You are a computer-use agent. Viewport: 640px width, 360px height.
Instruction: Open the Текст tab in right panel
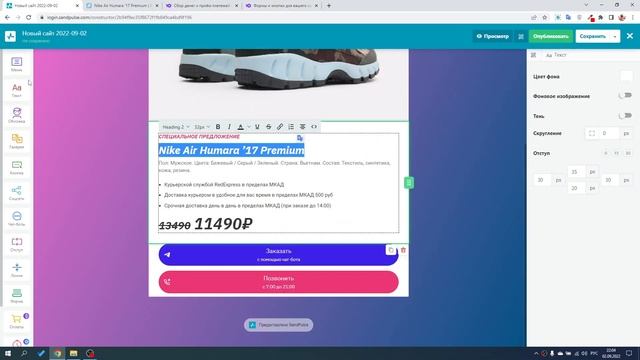(556, 55)
